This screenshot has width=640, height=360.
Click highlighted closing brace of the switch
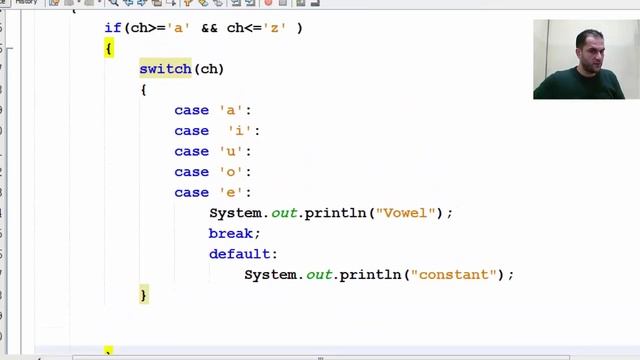coord(144,295)
